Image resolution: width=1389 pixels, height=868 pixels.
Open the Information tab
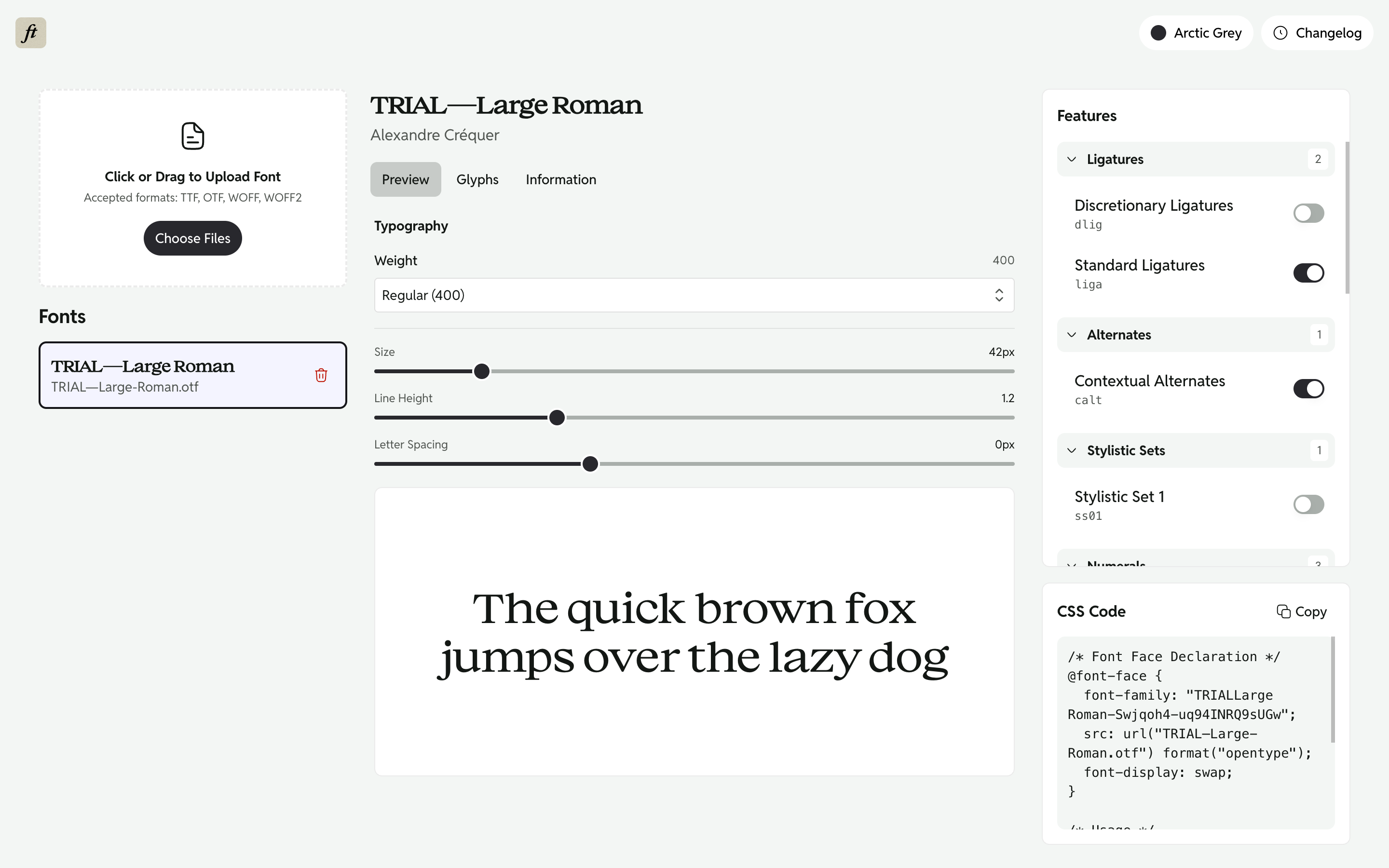[560, 179]
